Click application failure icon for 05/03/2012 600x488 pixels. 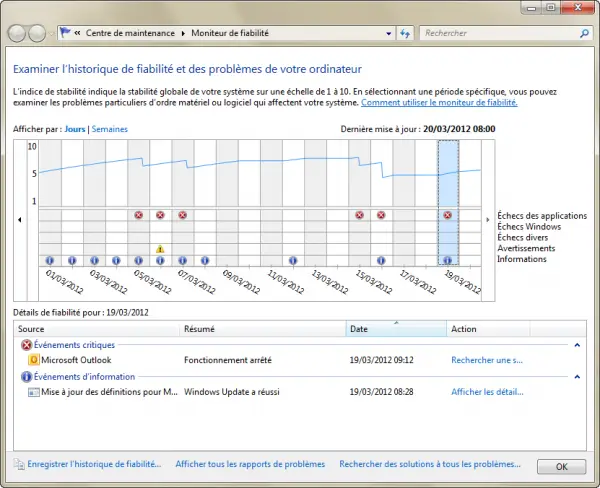(x=139, y=215)
